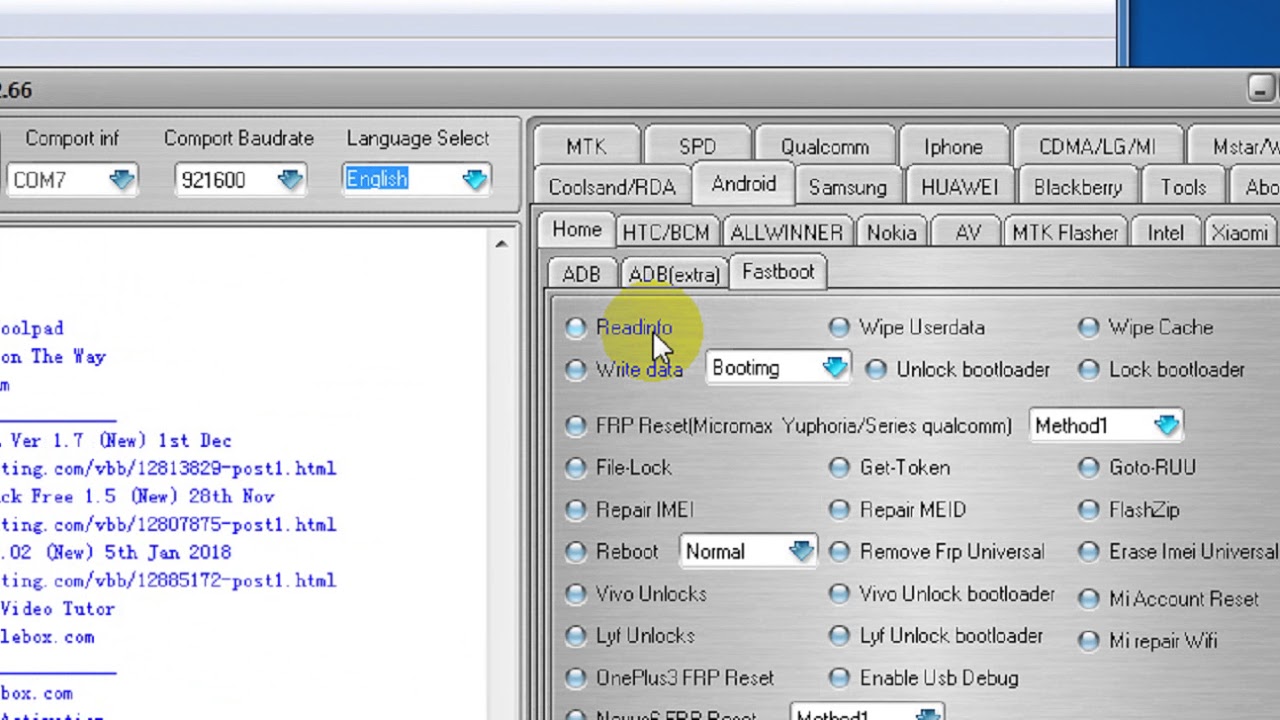
Task: Switch to the SPD tab
Action: [x=697, y=147]
